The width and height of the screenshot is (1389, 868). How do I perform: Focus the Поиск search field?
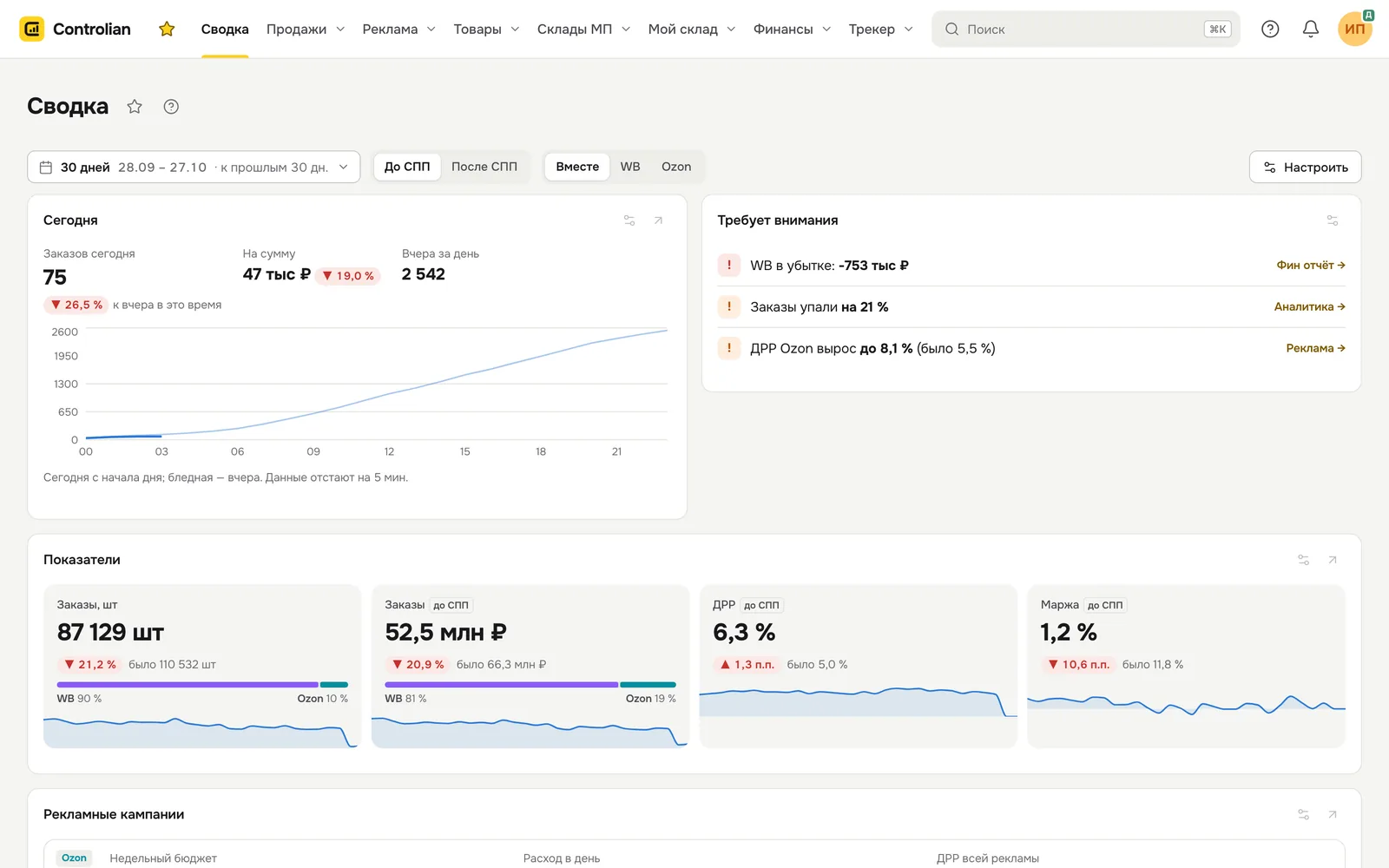[1086, 29]
